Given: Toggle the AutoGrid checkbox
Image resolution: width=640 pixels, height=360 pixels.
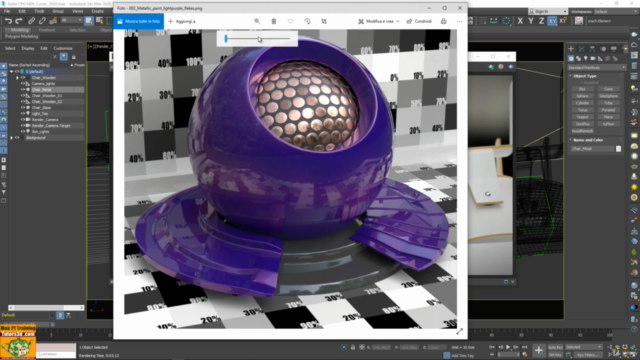Looking at the screenshot, I should click(582, 82).
